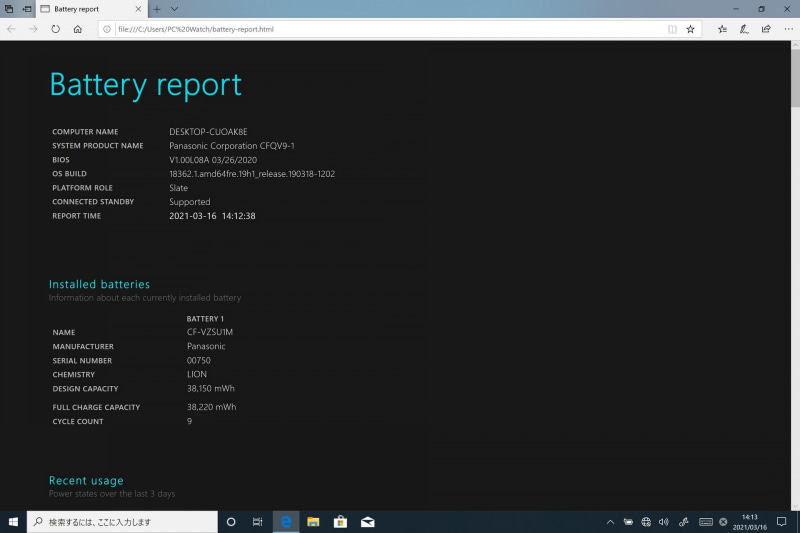Open the clock showing 14:13

point(749,522)
